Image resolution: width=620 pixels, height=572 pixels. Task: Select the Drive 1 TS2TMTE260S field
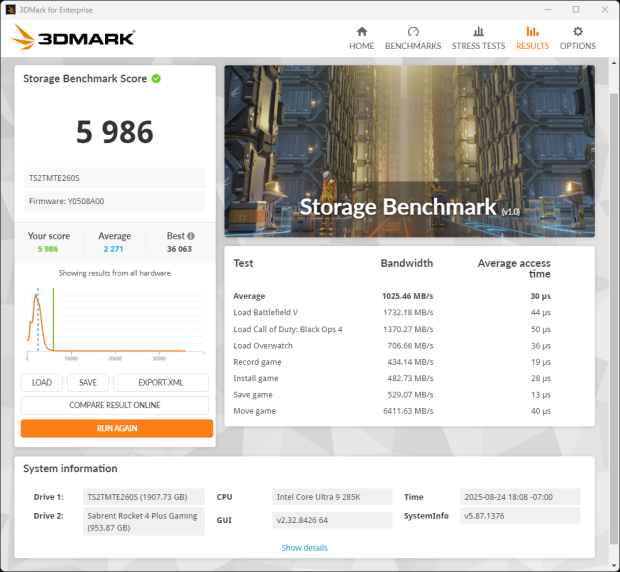[x=144, y=497]
